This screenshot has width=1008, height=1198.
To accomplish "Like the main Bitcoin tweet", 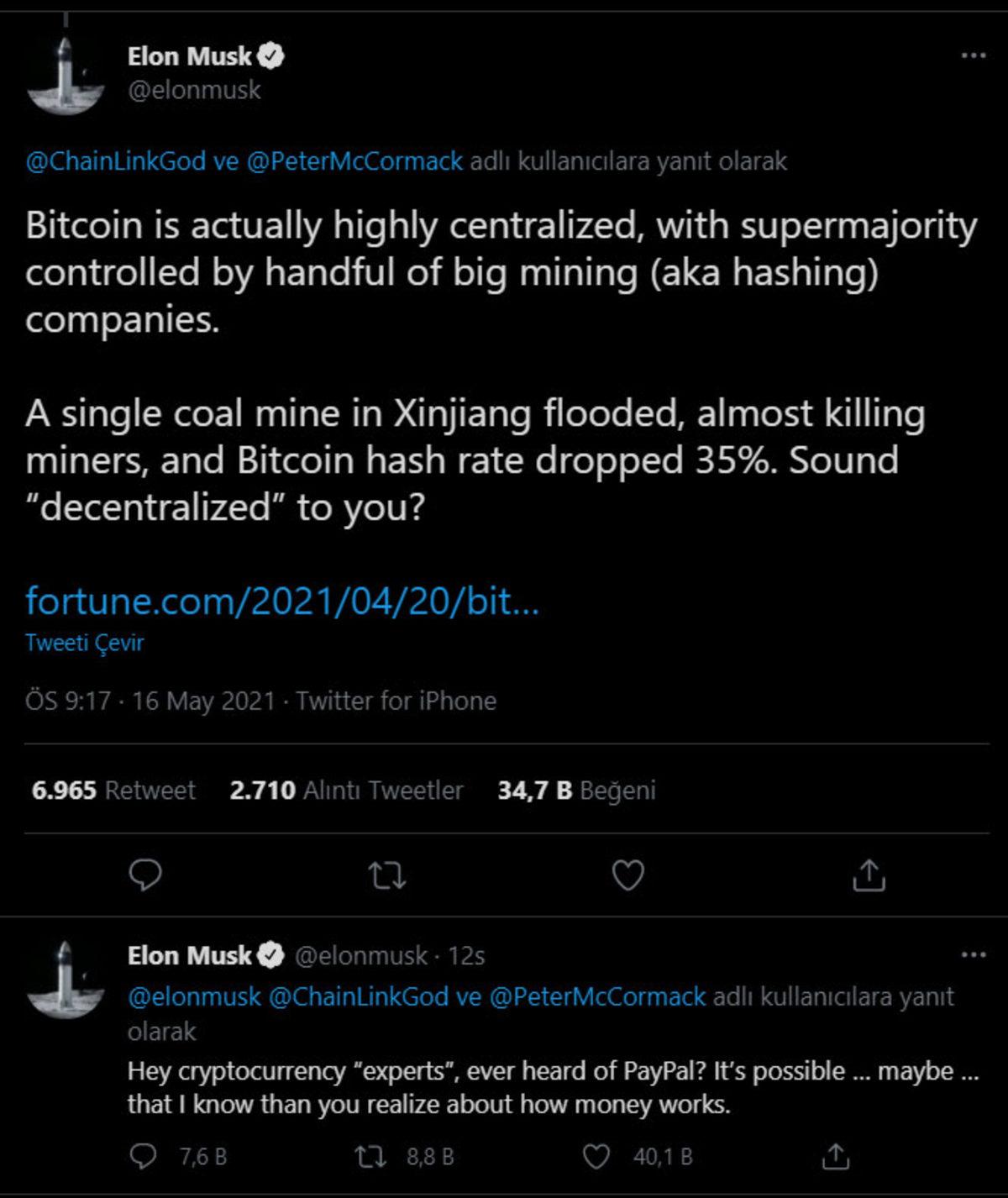I will [627, 875].
